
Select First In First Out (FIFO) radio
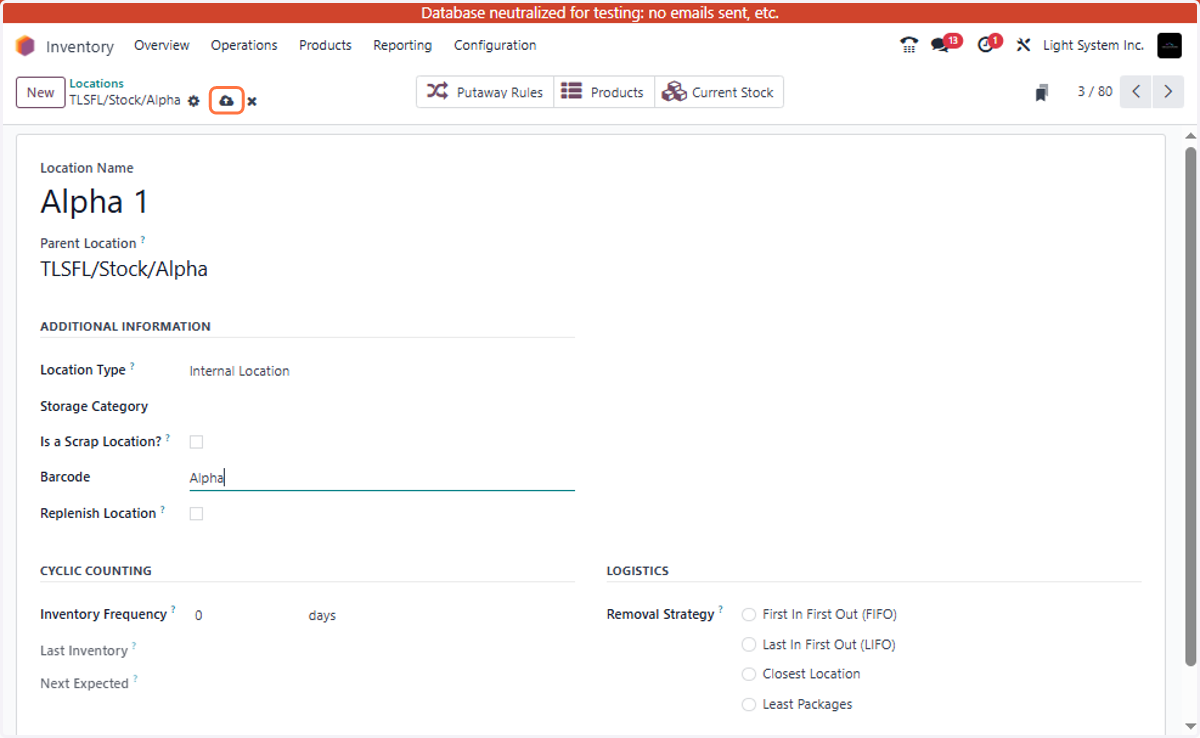pos(749,615)
